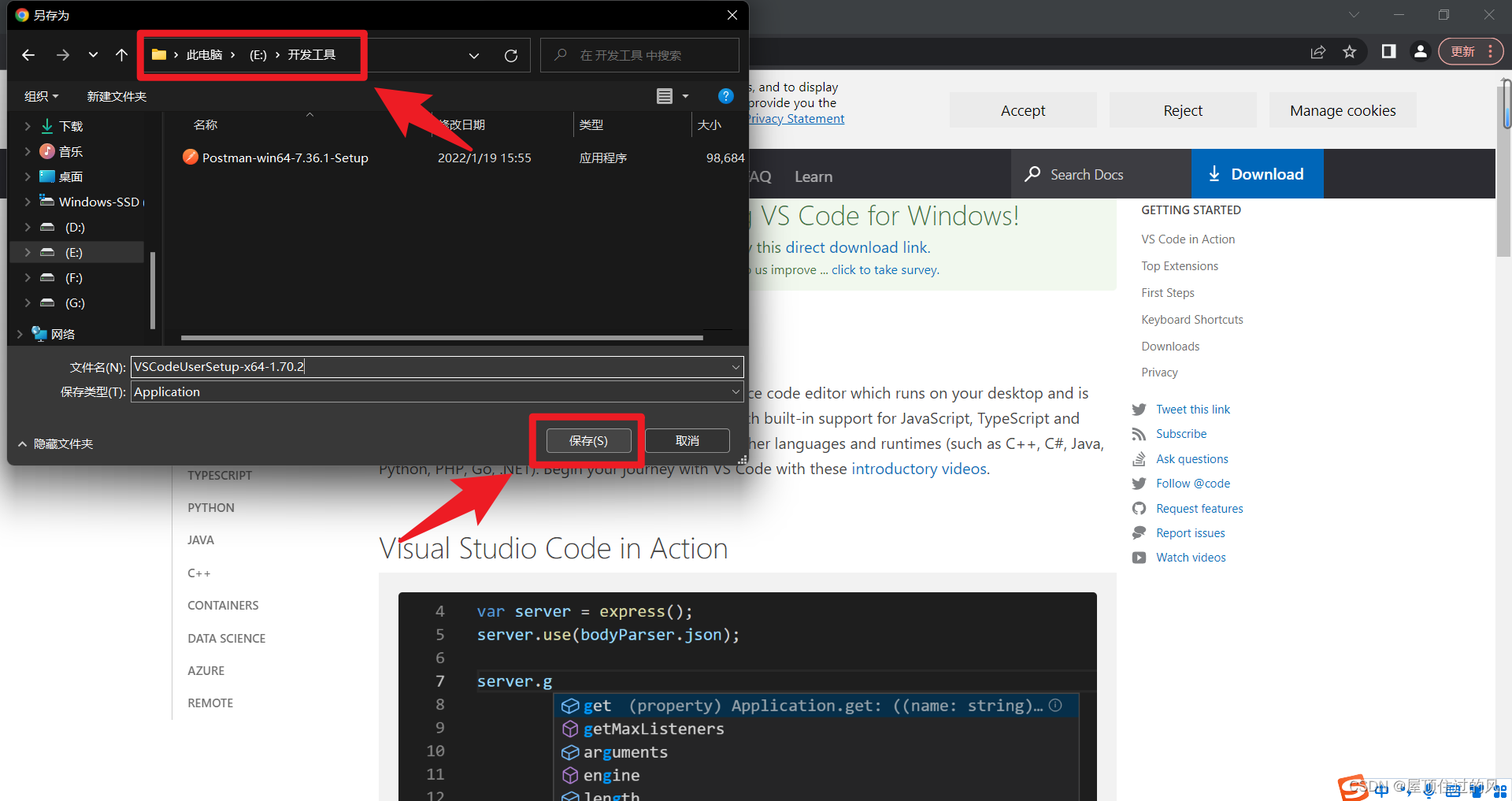Go up one folder level
This screenshot has width=1512, height=801.
121,55
